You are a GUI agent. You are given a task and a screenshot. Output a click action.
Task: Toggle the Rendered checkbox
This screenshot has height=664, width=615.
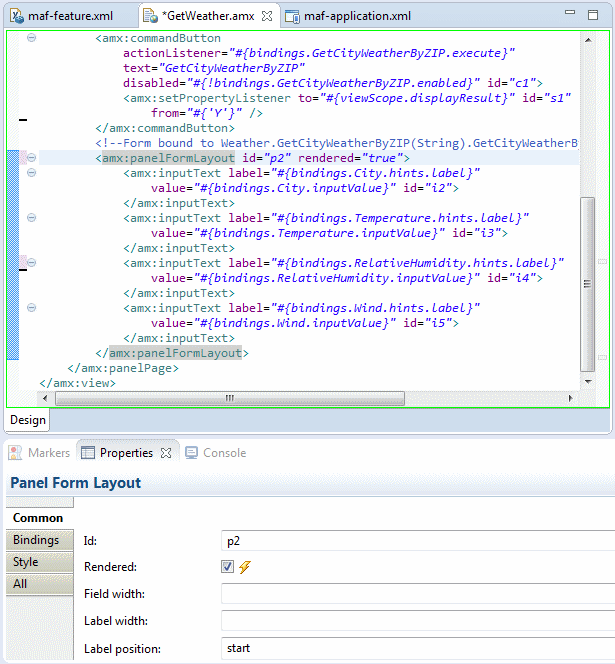[x=227, y=567]
